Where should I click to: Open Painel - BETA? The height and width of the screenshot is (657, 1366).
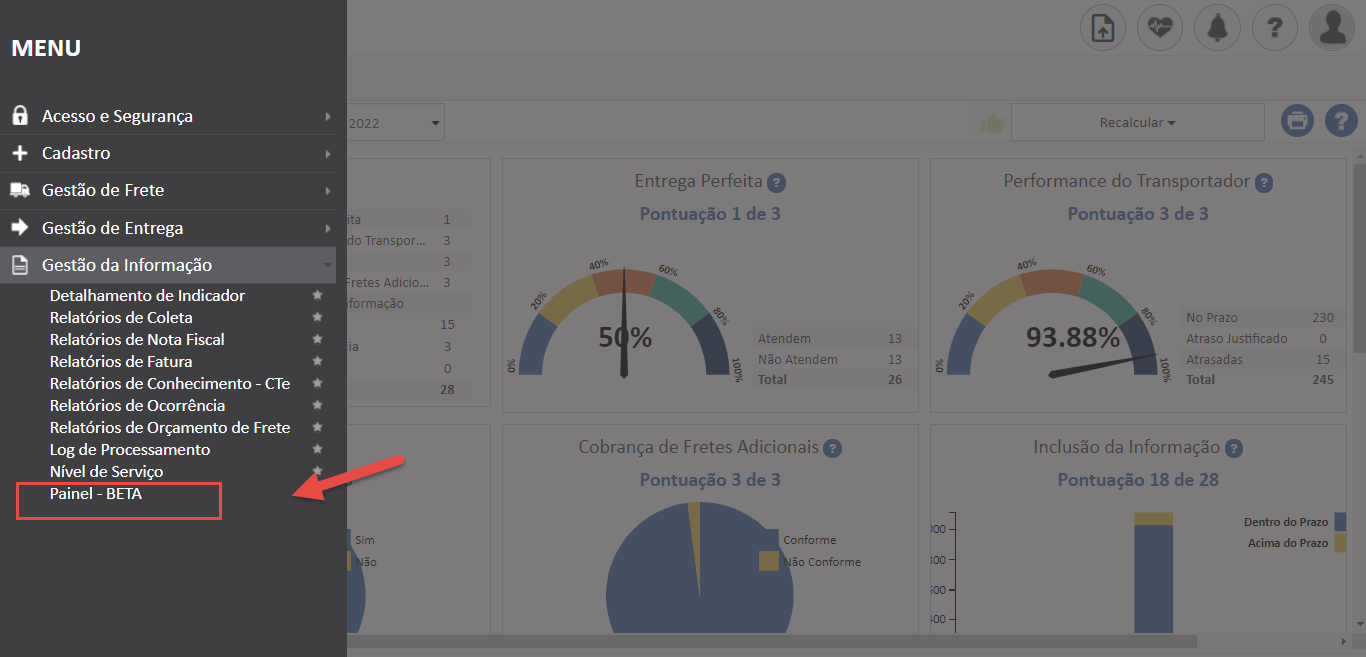coord(97,493)
